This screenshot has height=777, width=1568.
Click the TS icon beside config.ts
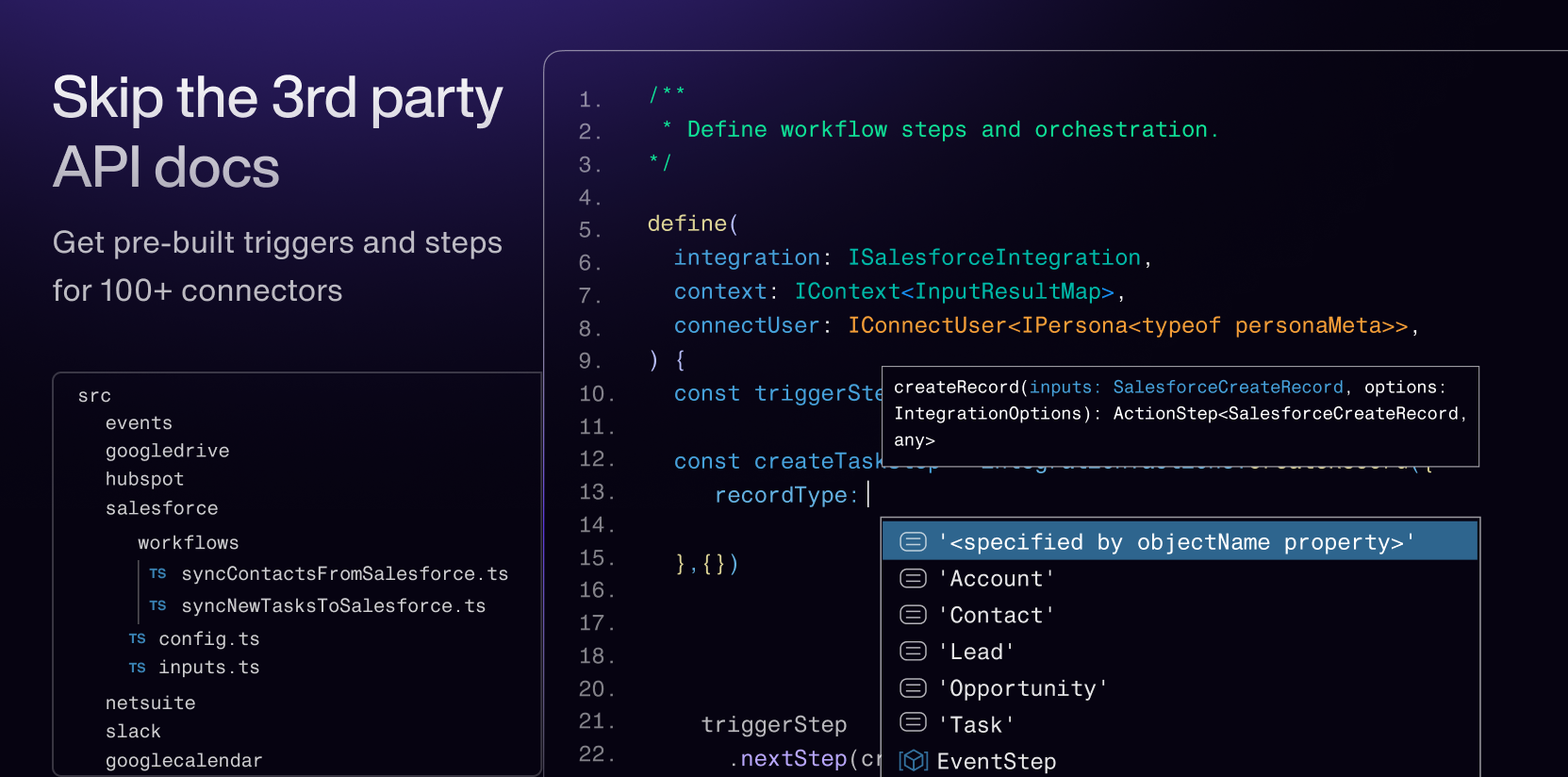[x=137, y=638]
